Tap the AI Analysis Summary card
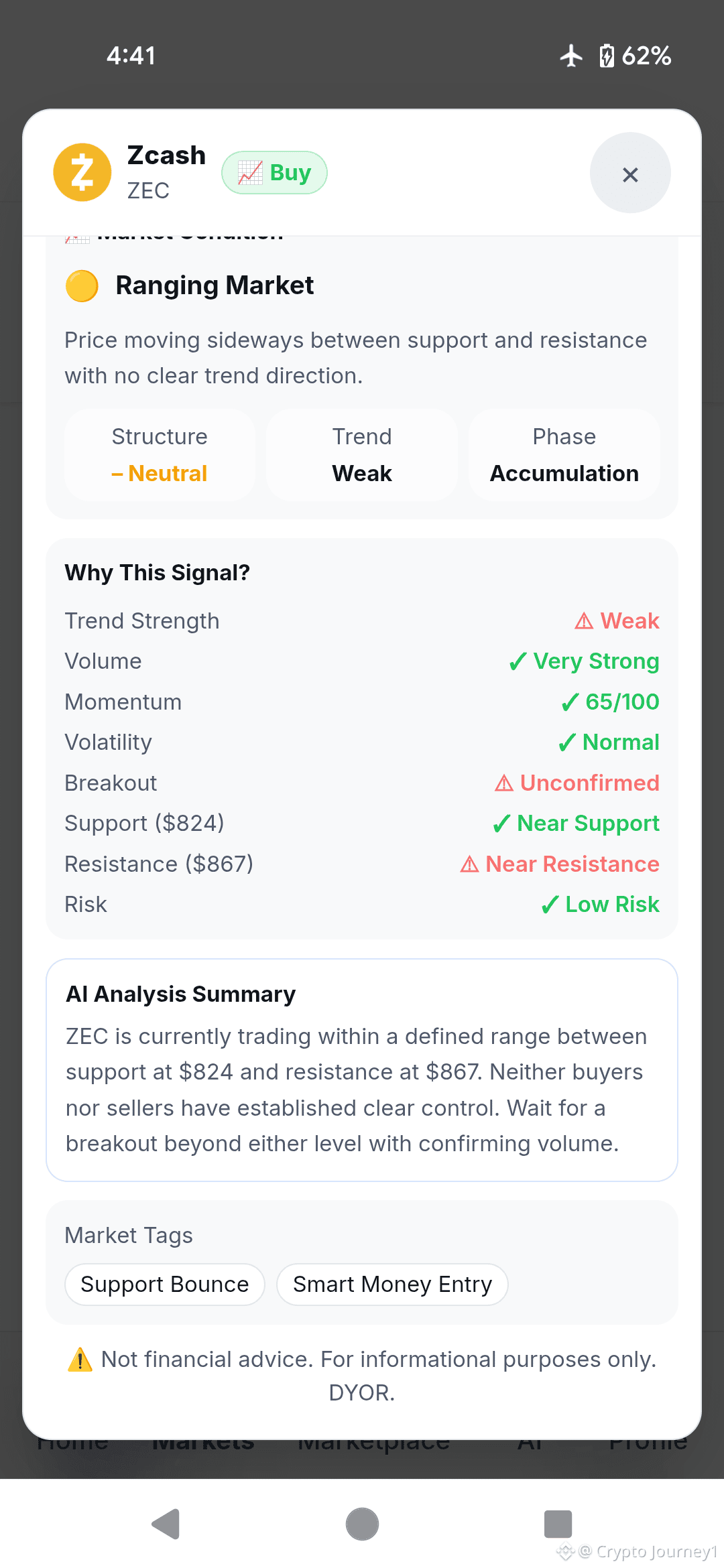 362,1070
